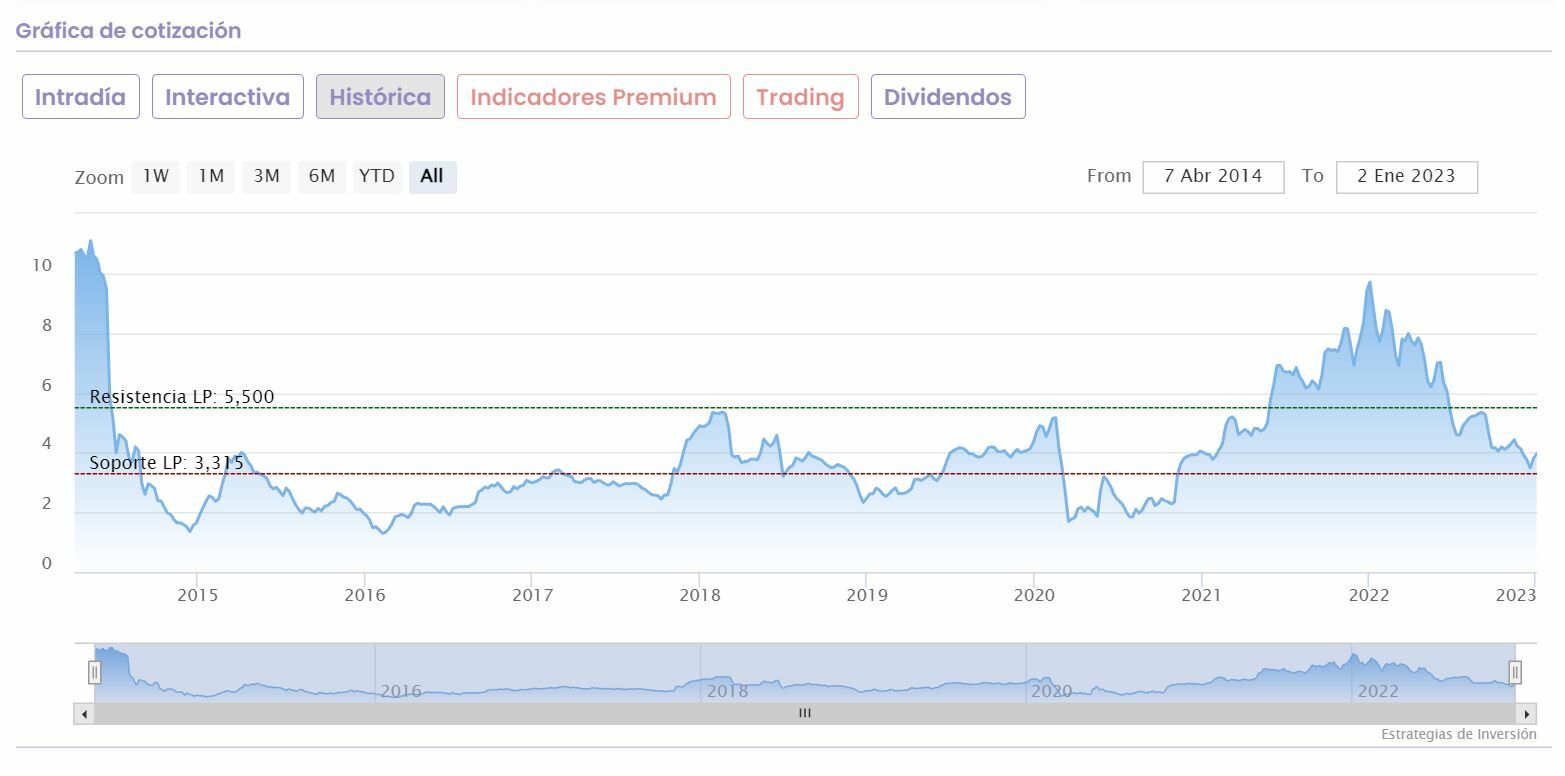Viewport: 1565px width, 776px height.
Task: Click the navigator right scroll arrow
Action: click(x=1527, y=714)
